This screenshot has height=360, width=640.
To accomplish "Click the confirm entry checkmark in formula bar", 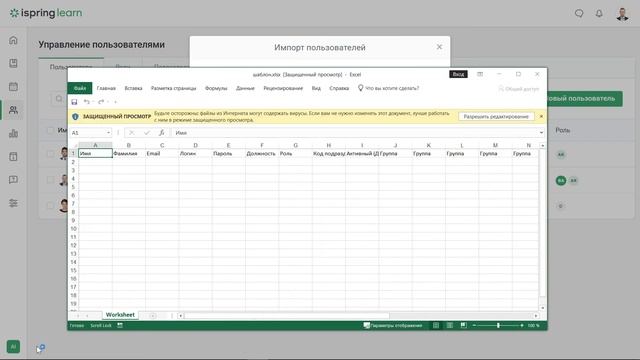I will [147, 133].
